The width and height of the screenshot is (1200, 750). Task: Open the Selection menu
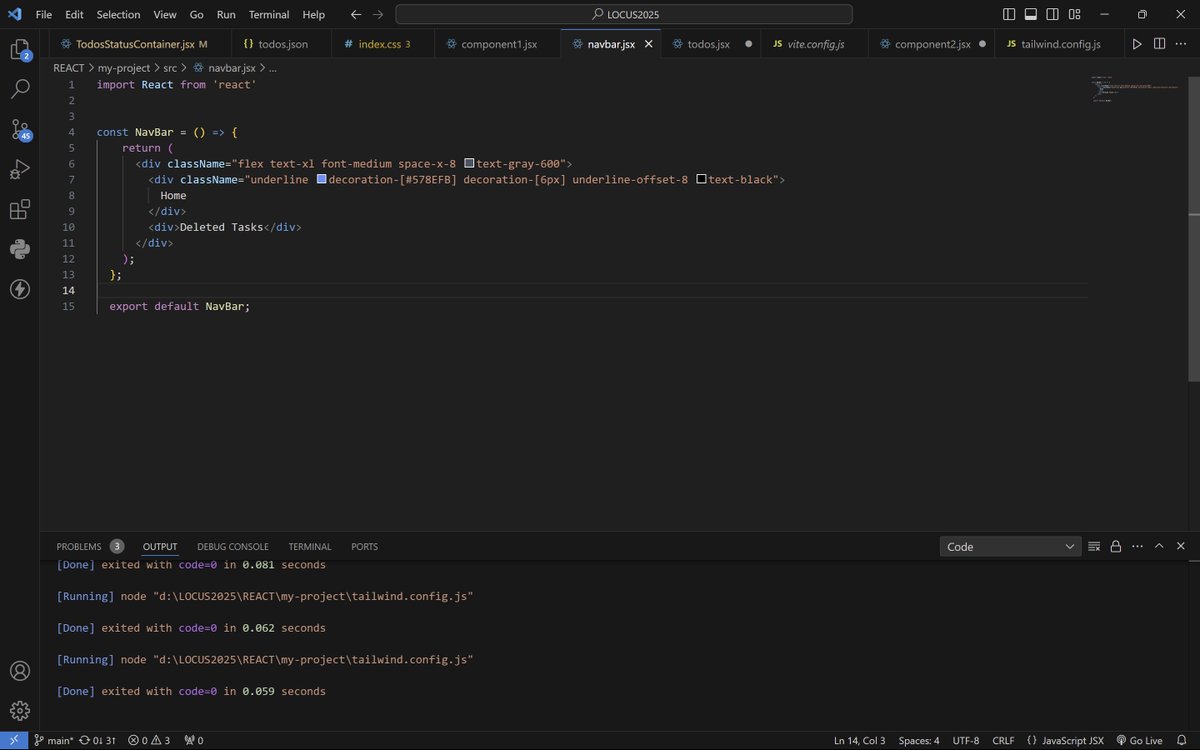[118, 15]
